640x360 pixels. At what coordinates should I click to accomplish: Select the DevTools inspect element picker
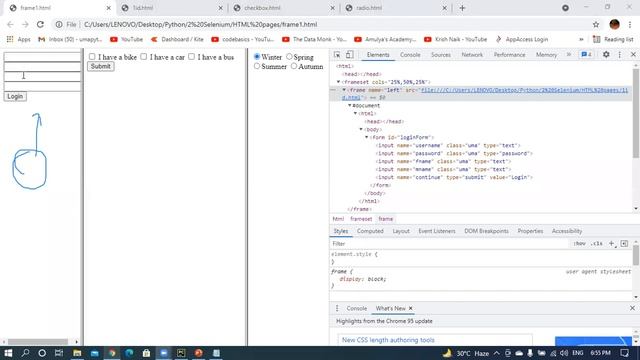(x=337, y=55)
